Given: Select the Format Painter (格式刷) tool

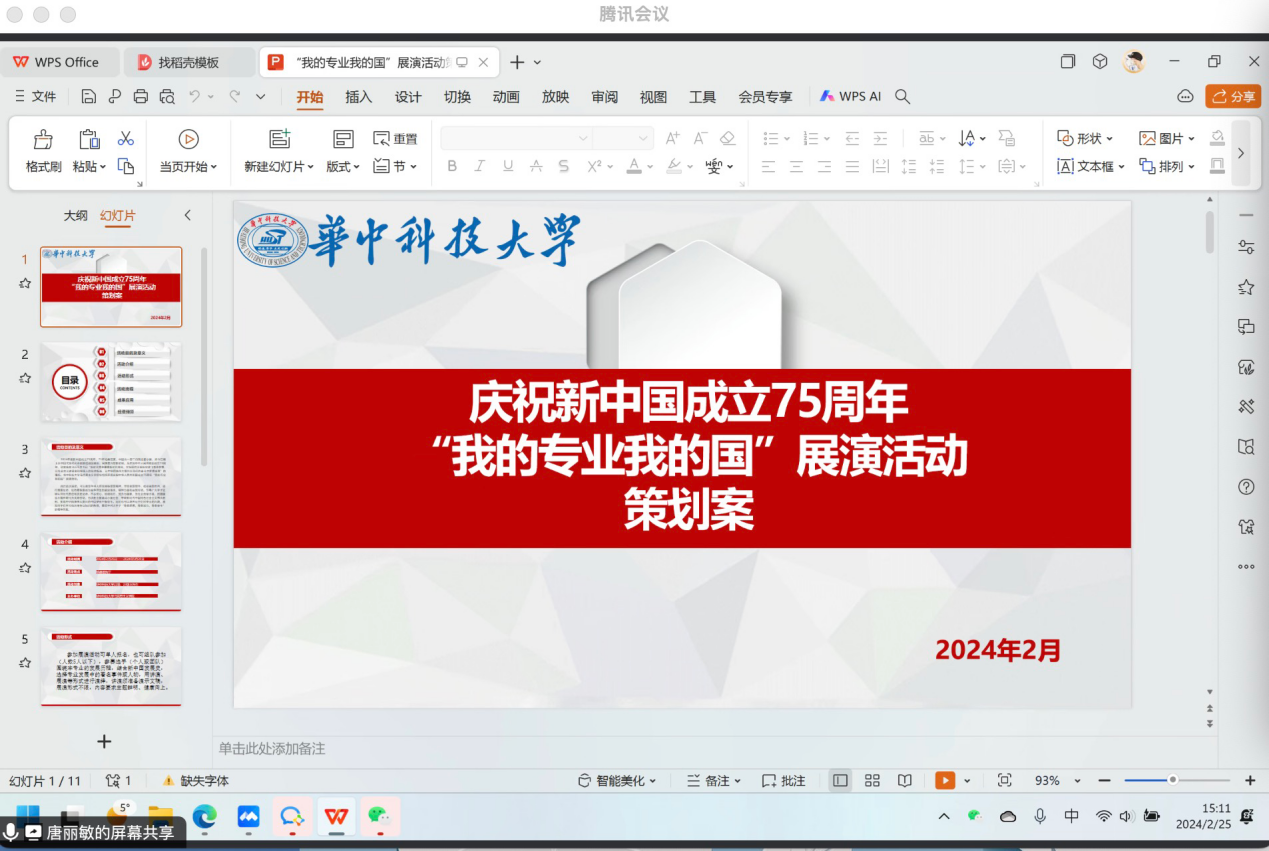Looking at the screenshot, I should pyautogui.click(x=43, y=151).
